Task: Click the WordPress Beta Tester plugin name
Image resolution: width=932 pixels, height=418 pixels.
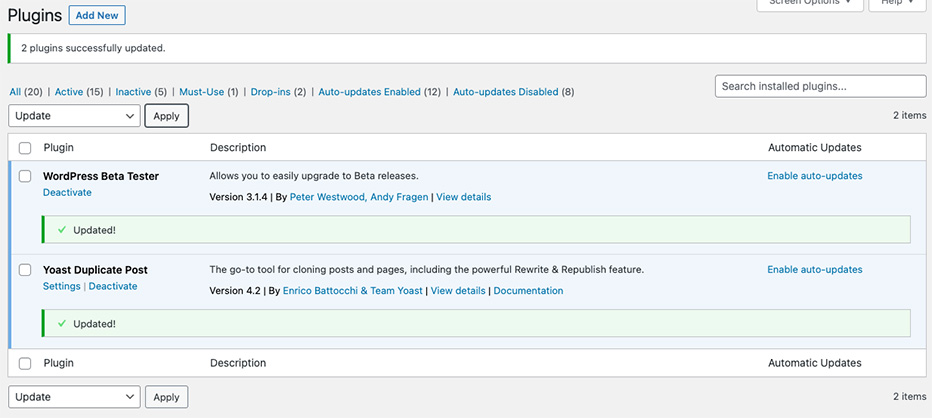Action: click(x=101, y=177)
